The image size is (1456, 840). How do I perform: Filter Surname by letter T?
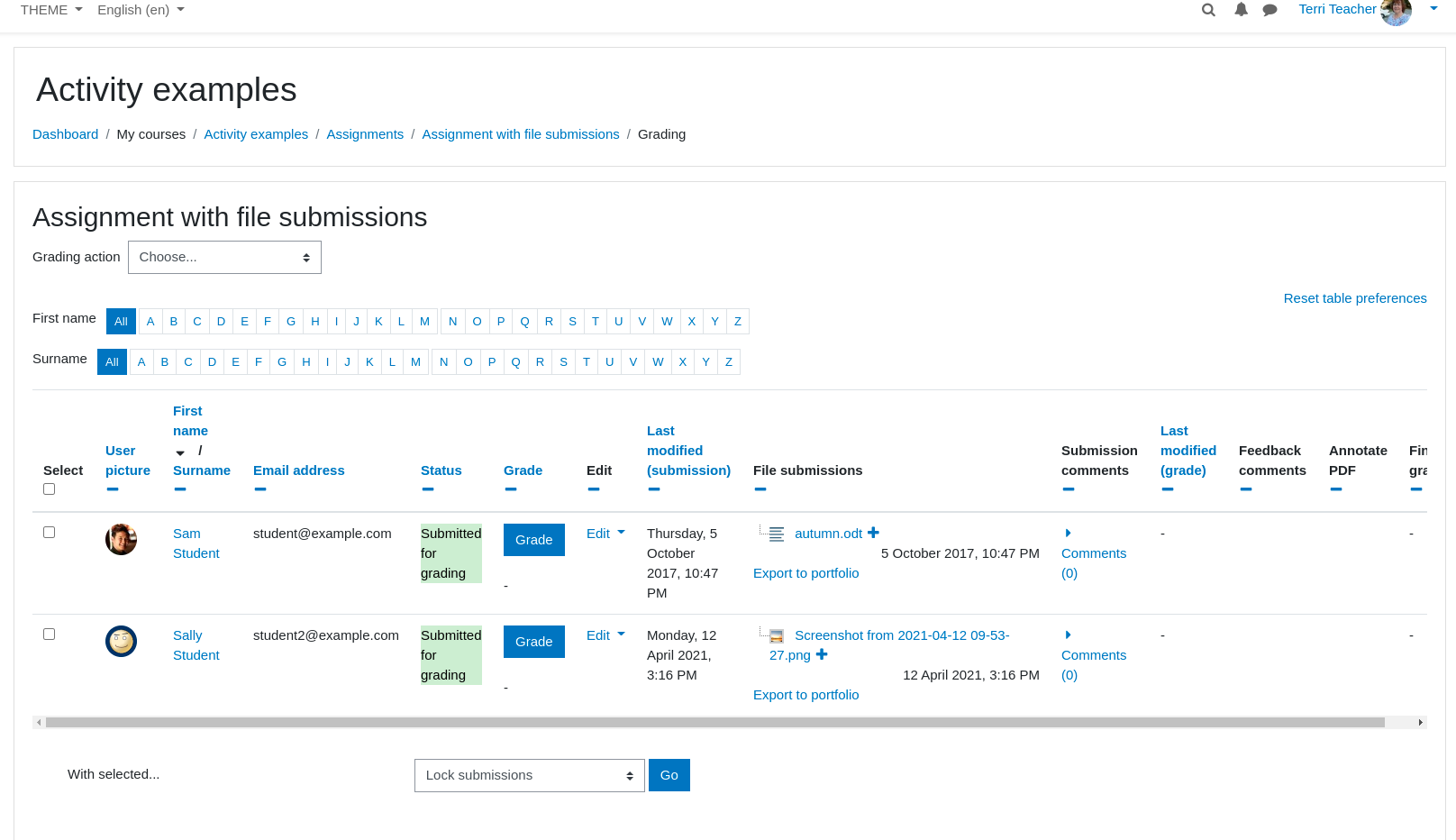click(x=587, y=362)
